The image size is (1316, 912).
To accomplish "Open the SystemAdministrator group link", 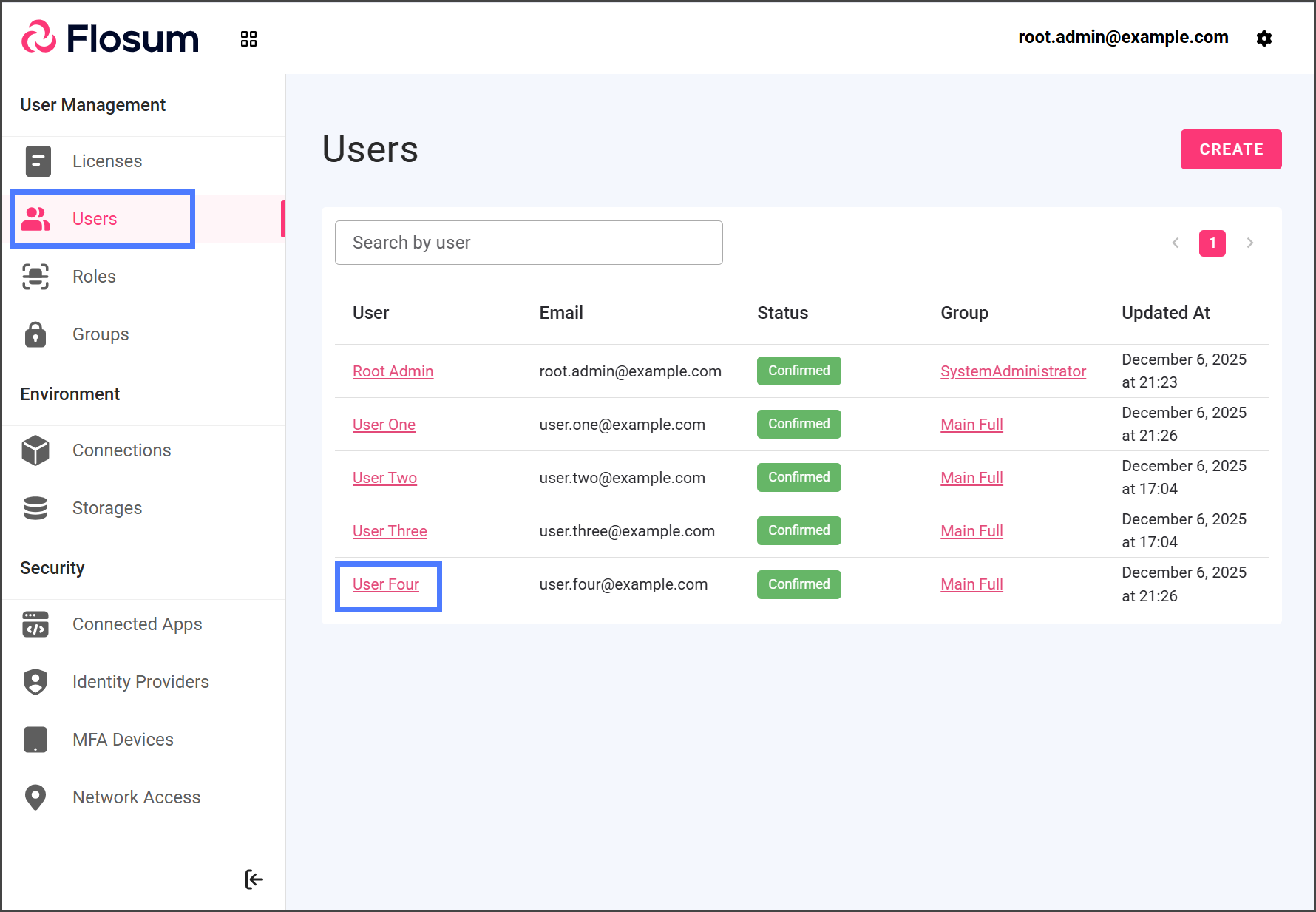I will pos(1013,371).
